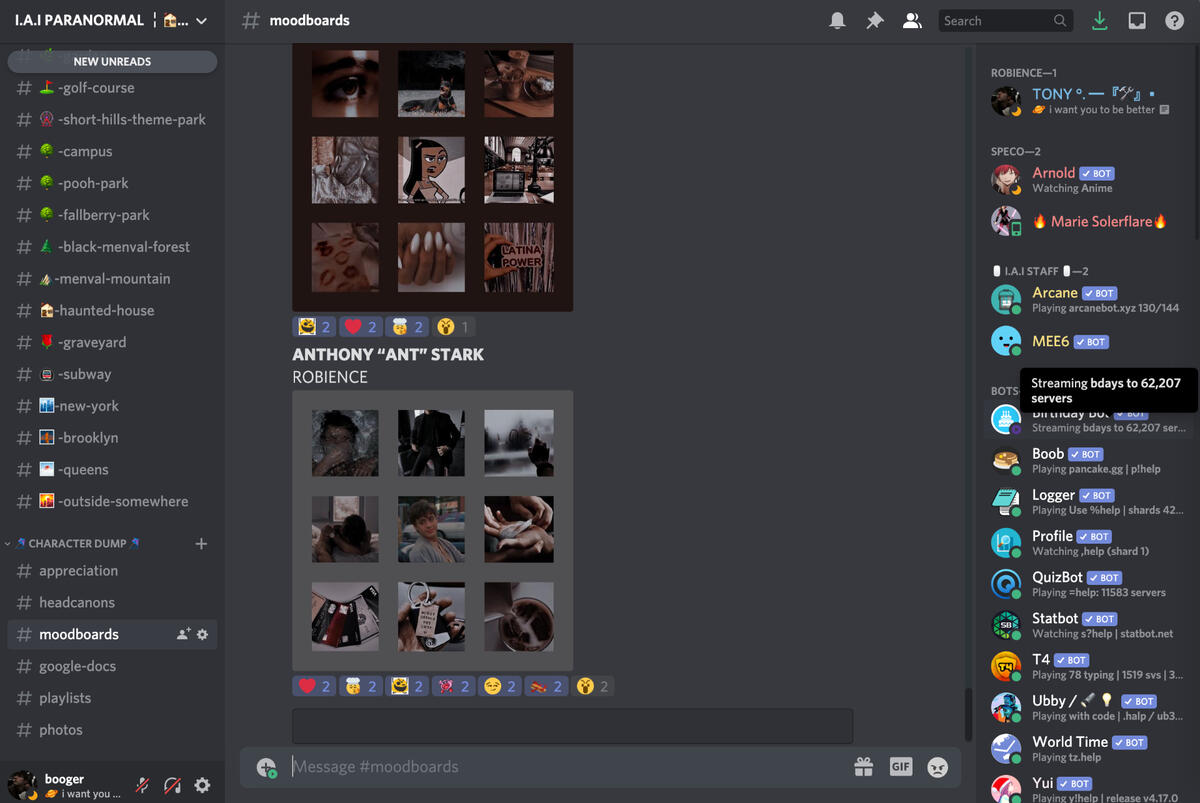Jump to NEW UNREADS
Screen dimensions: 1200x803
click(x=112, y=61)
